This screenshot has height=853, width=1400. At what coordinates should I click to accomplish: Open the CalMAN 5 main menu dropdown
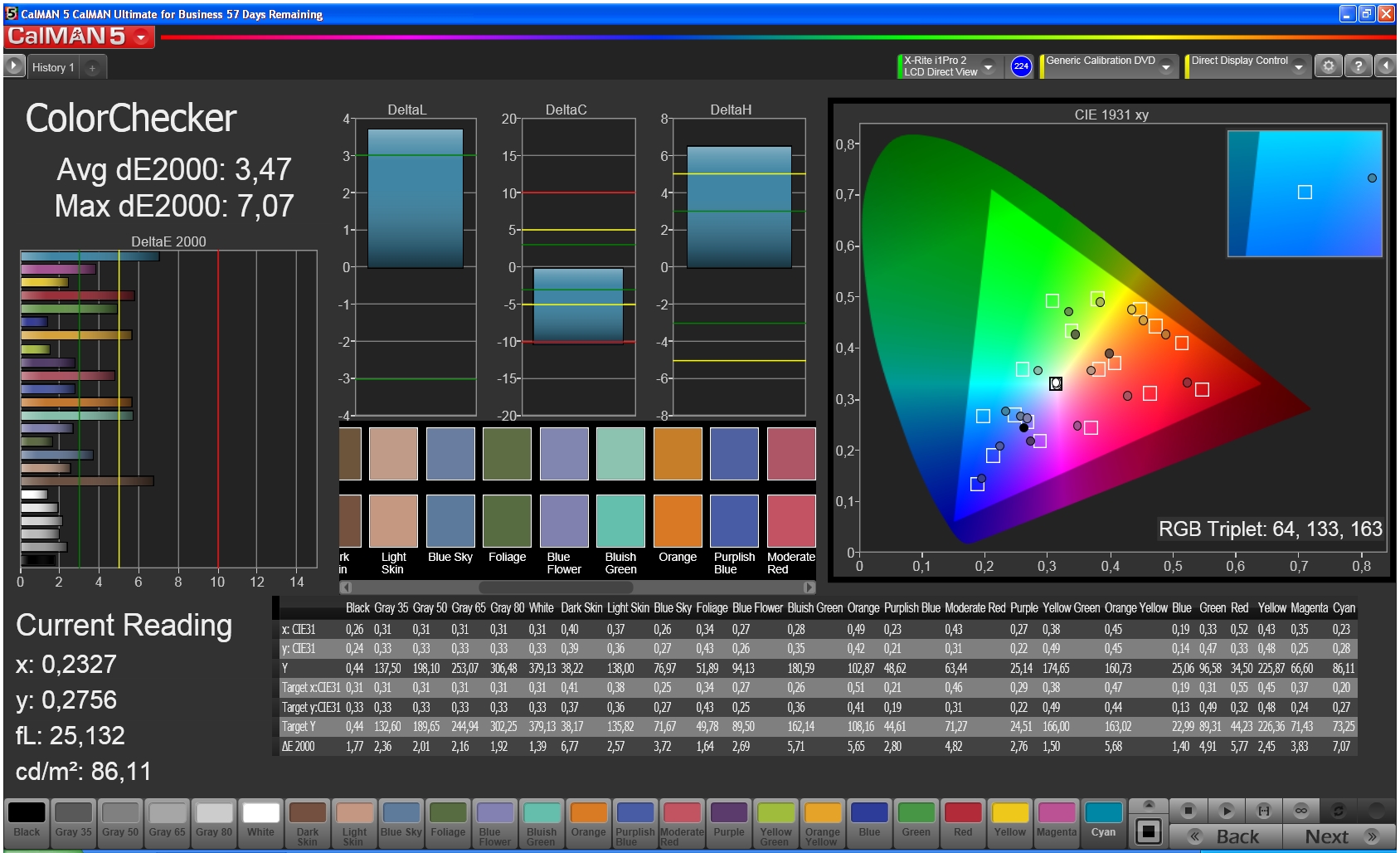[79, 37]
